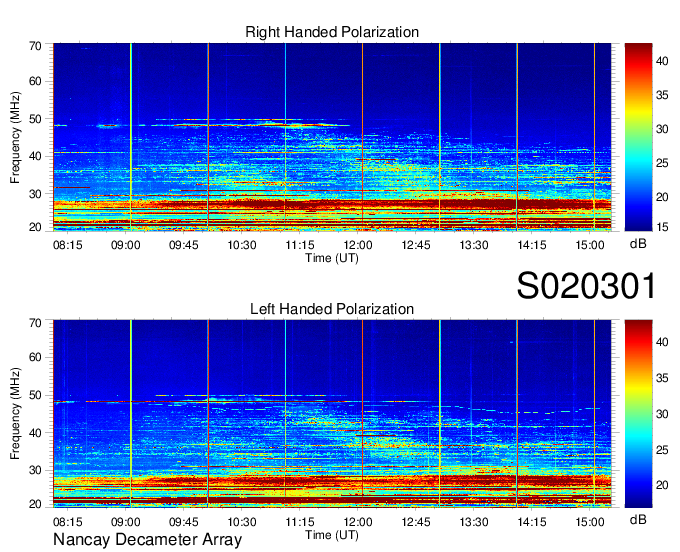Click the 50 frequency tick on the bottom plot
This screenshot has height=552, width=680.
[35, 395]
